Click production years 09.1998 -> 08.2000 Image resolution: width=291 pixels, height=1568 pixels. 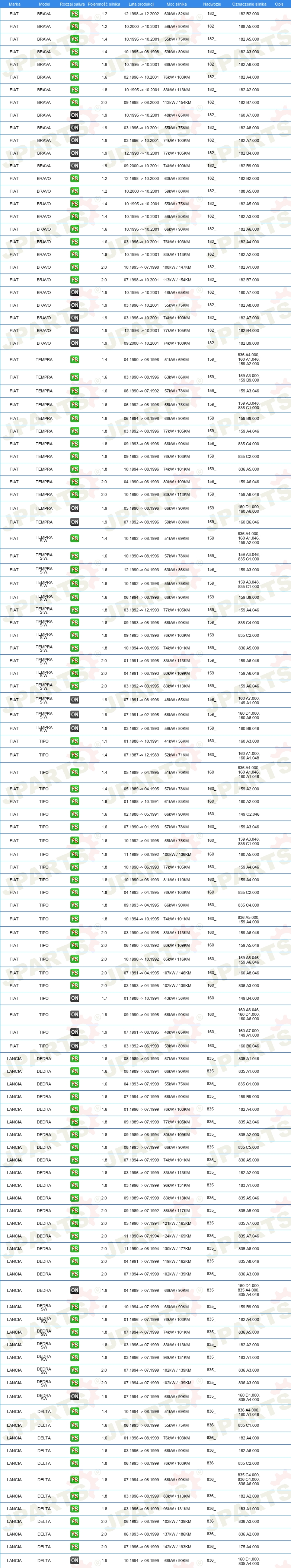click(141, 103)
